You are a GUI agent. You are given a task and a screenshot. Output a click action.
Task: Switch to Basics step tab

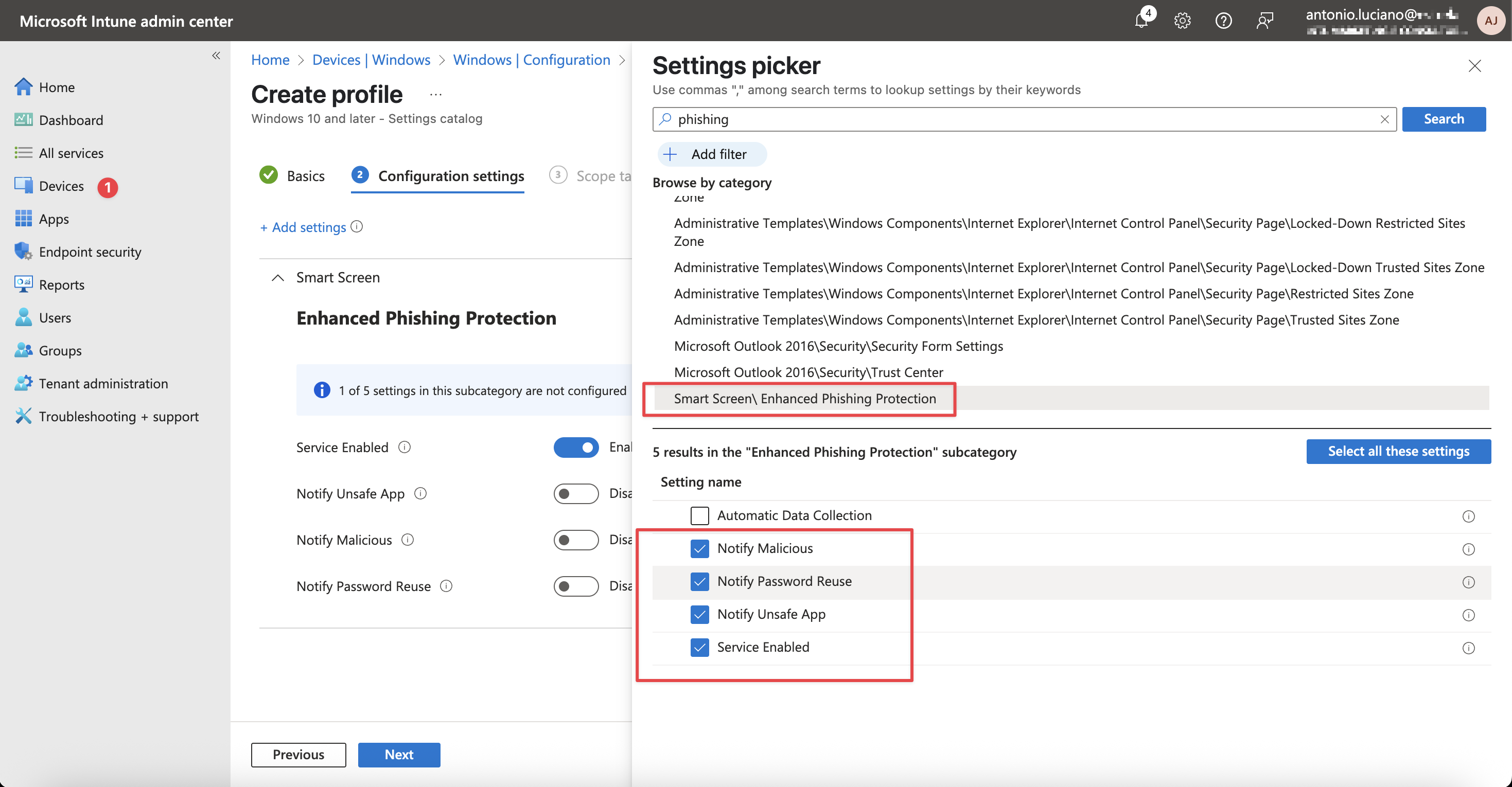pos(292,175)
